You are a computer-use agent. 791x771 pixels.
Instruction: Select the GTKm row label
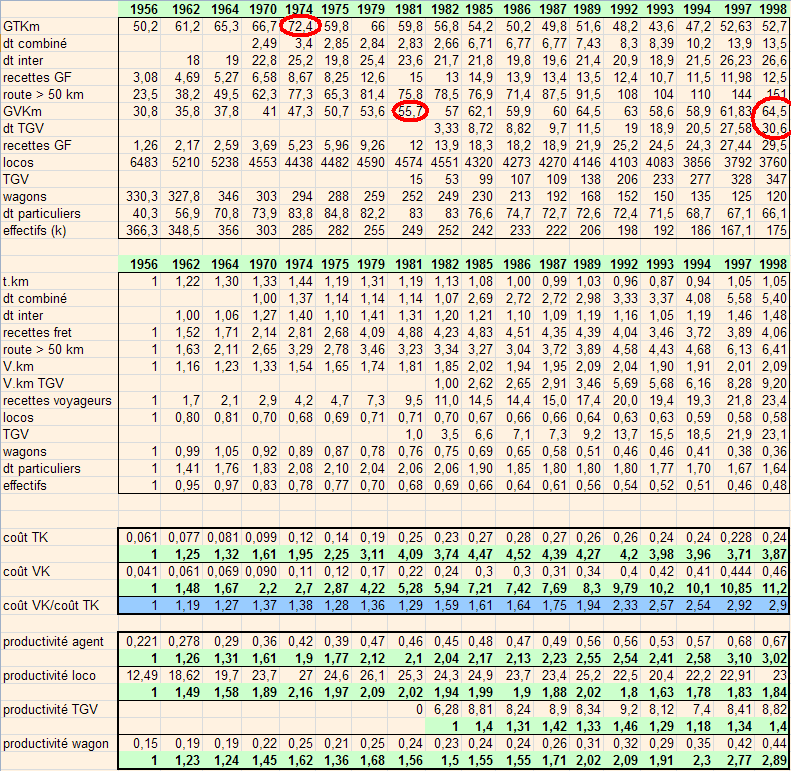point(21,27)
